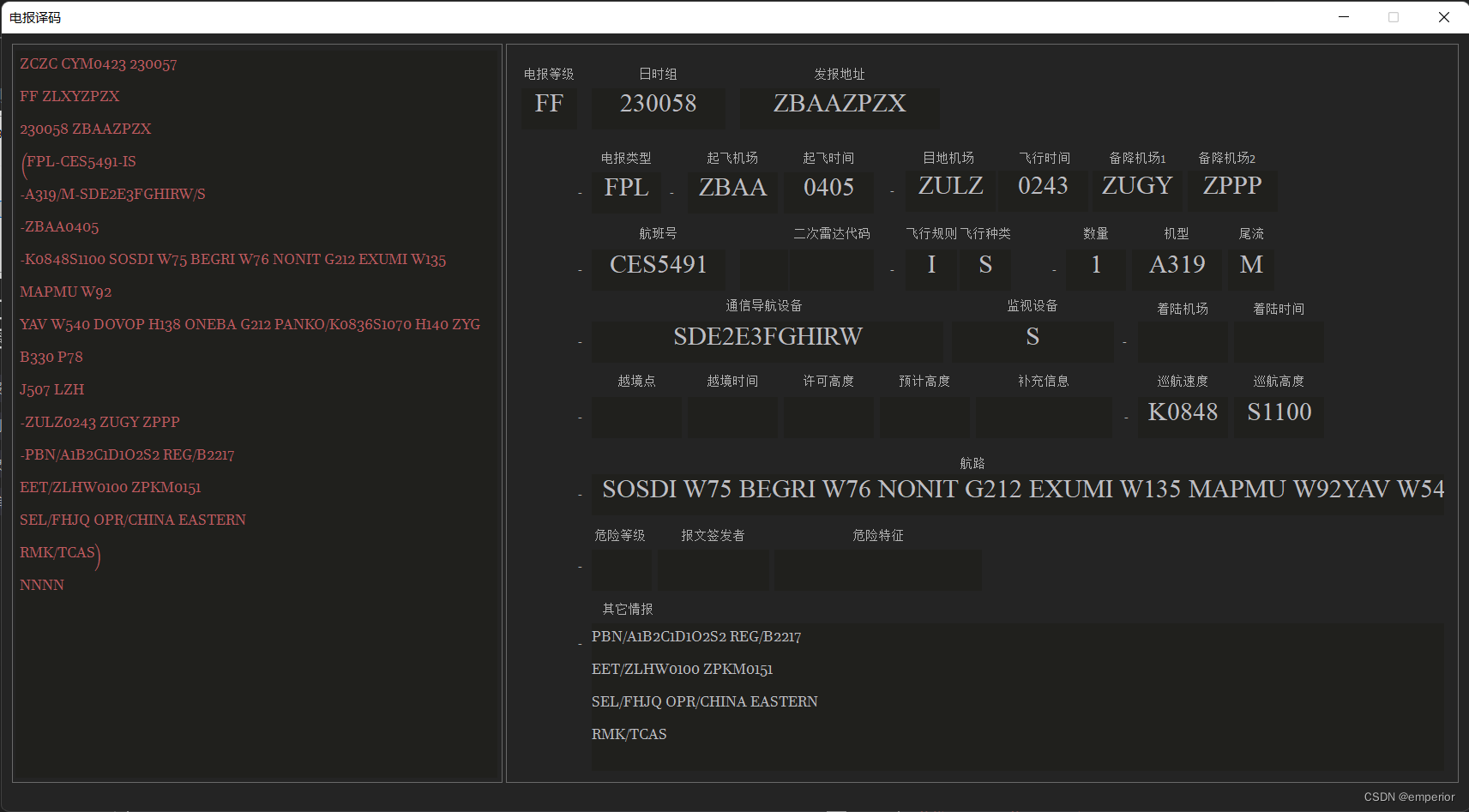
Task: Select the 尾流 field showing M
Action: coord(1250,266)
